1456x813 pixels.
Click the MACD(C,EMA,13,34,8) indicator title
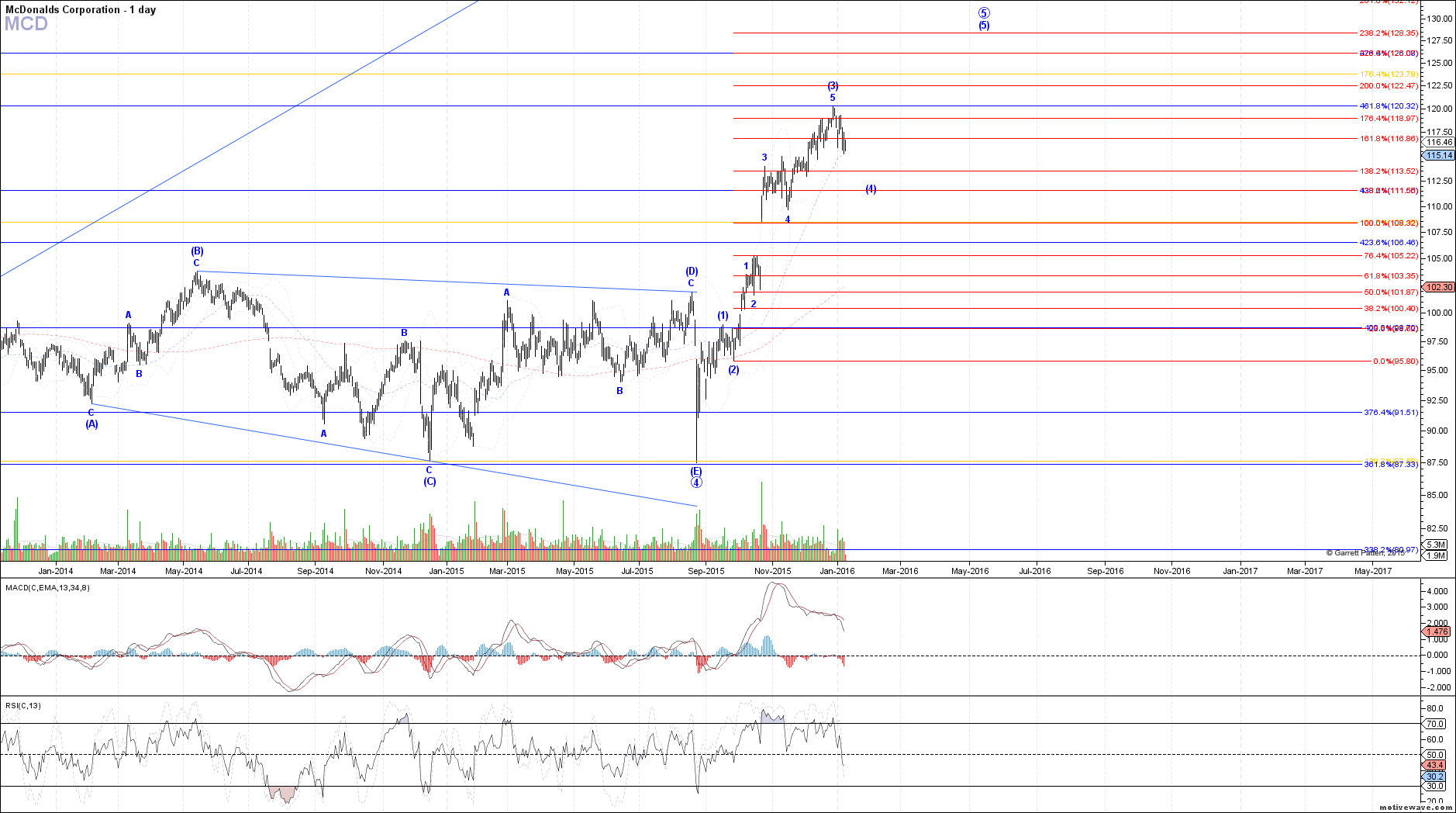tap(47, 587)
